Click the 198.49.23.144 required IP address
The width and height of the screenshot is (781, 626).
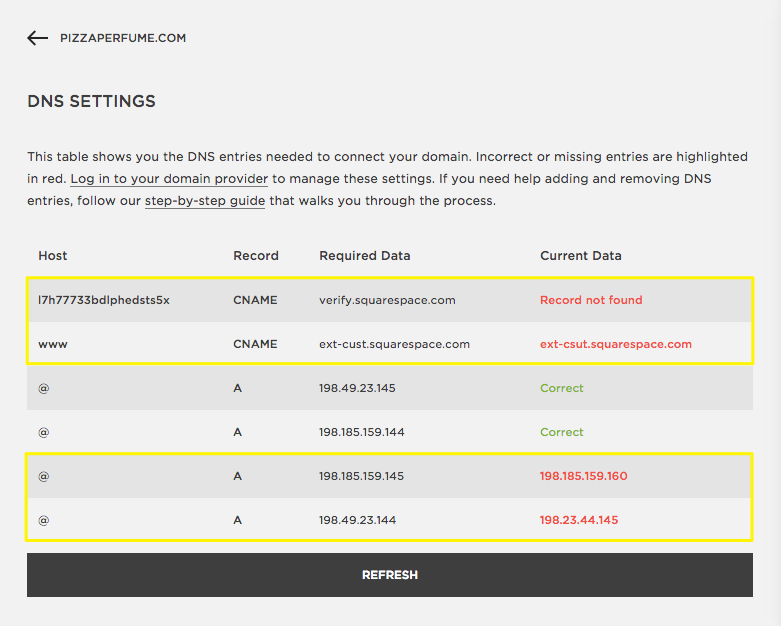pos(357,520)
